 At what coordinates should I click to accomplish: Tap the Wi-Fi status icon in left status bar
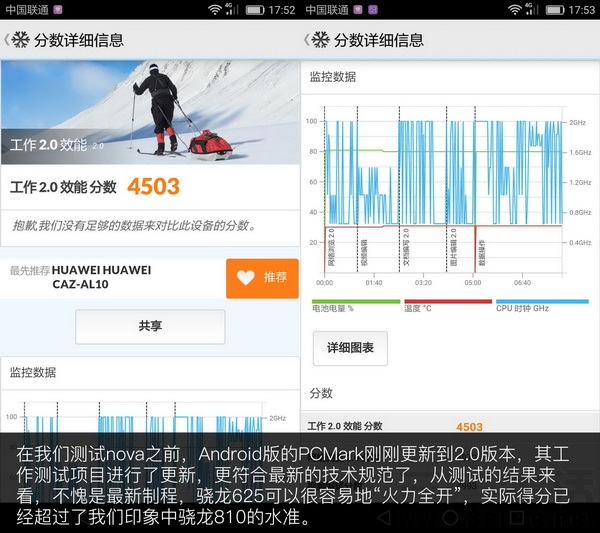(x=215, y=9)
